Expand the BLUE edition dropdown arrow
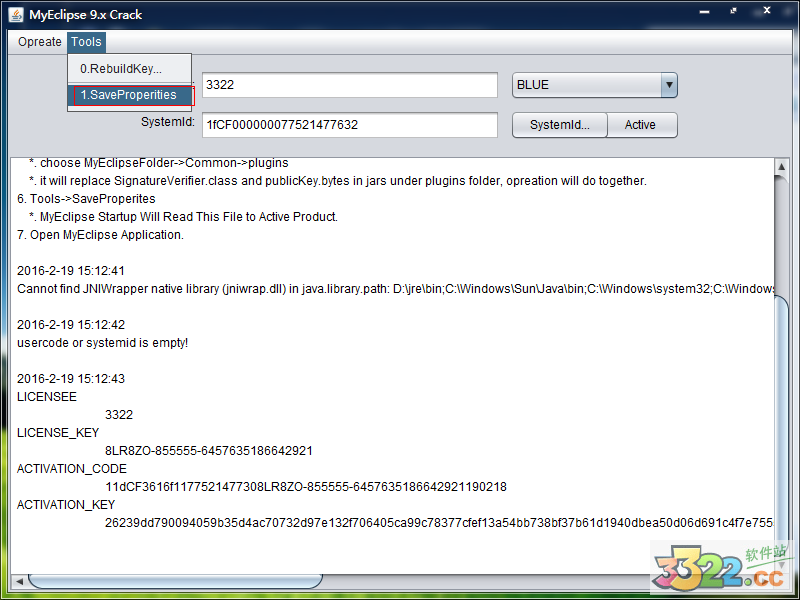800x600 pixels. coord(669,85)
